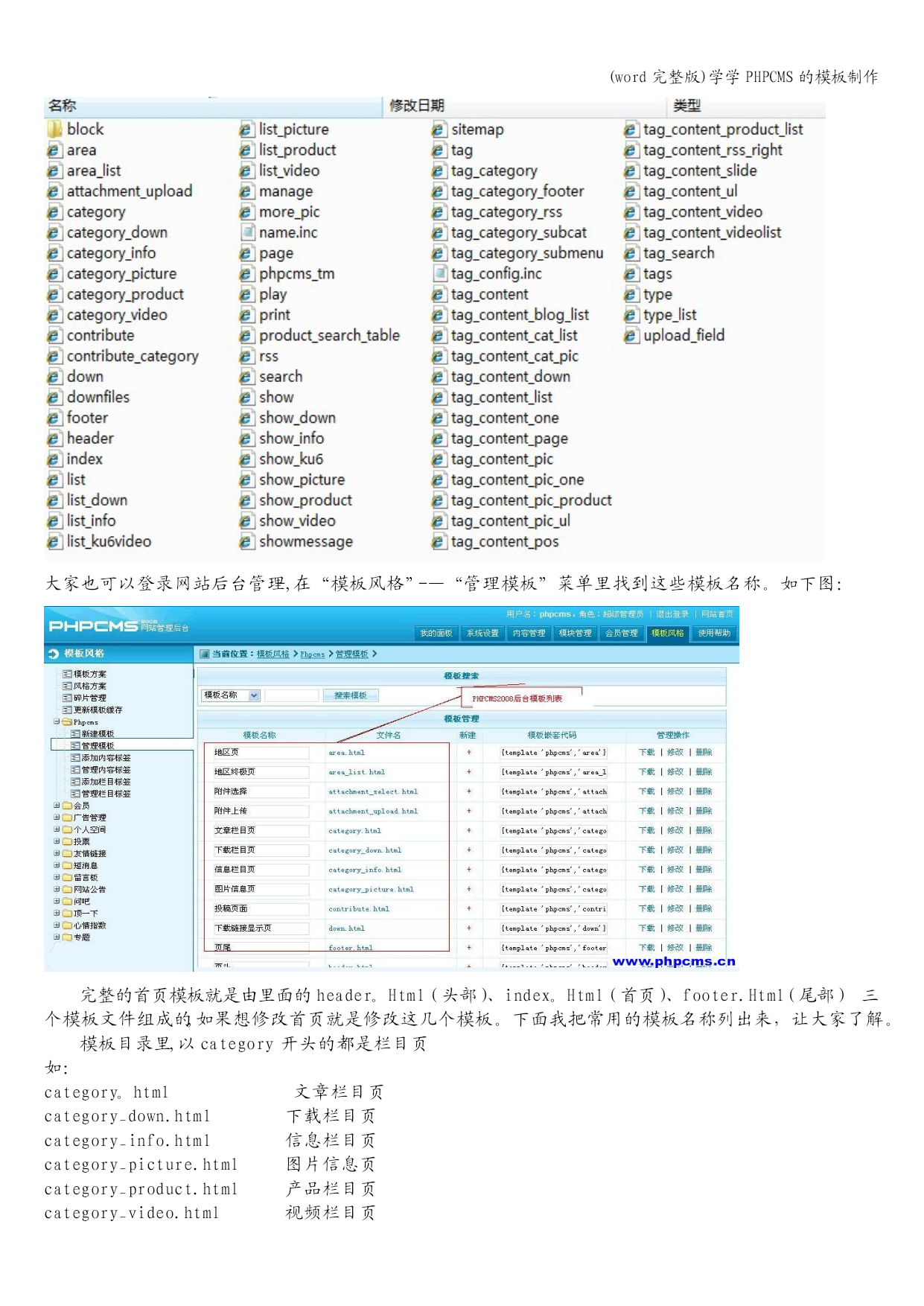Viewport: 924px width, 1306px height.
Task: Select the showmessage file icon
Action: click(247, 542)
